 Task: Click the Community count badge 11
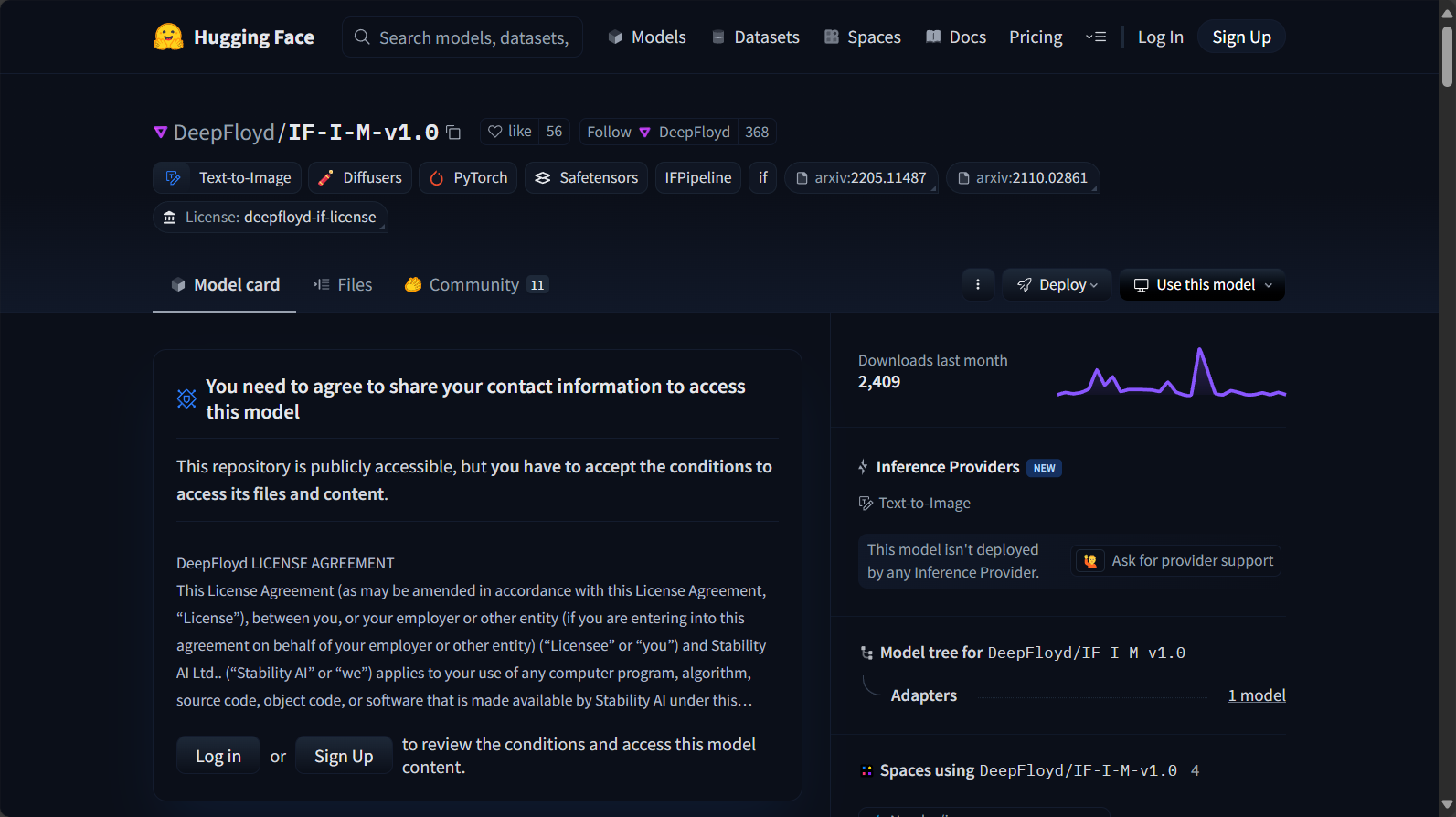point(537,285)
